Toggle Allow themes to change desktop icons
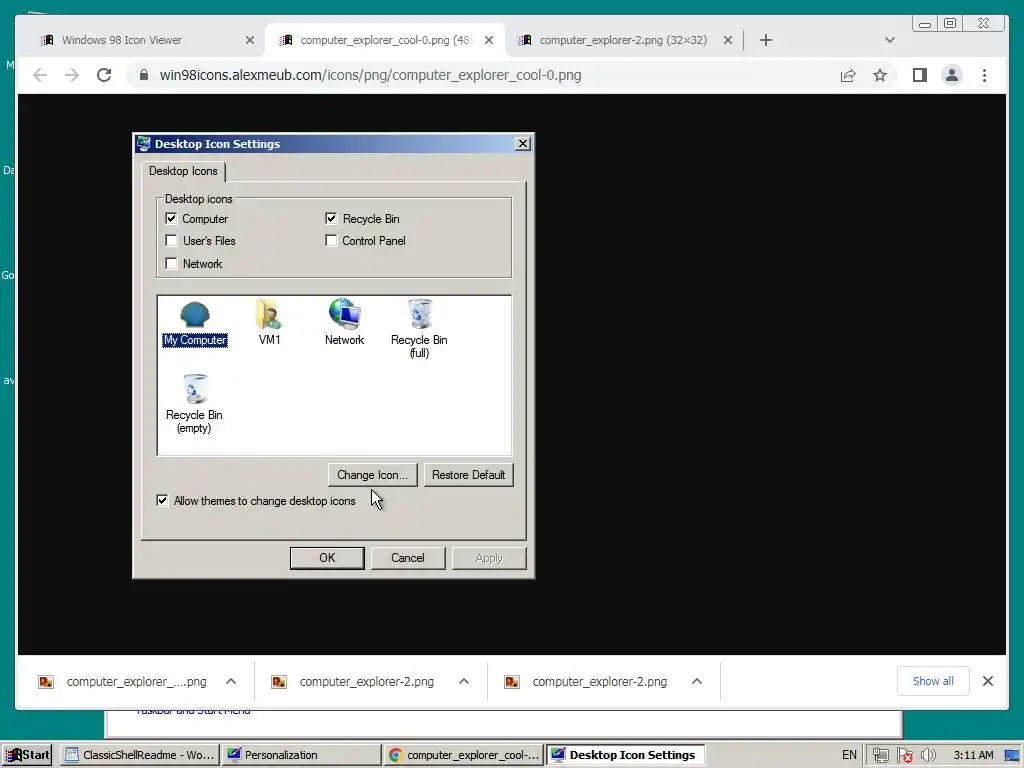Image resolution: width=1024 pixels, height=768 pixels. click(x=162, y=500)
